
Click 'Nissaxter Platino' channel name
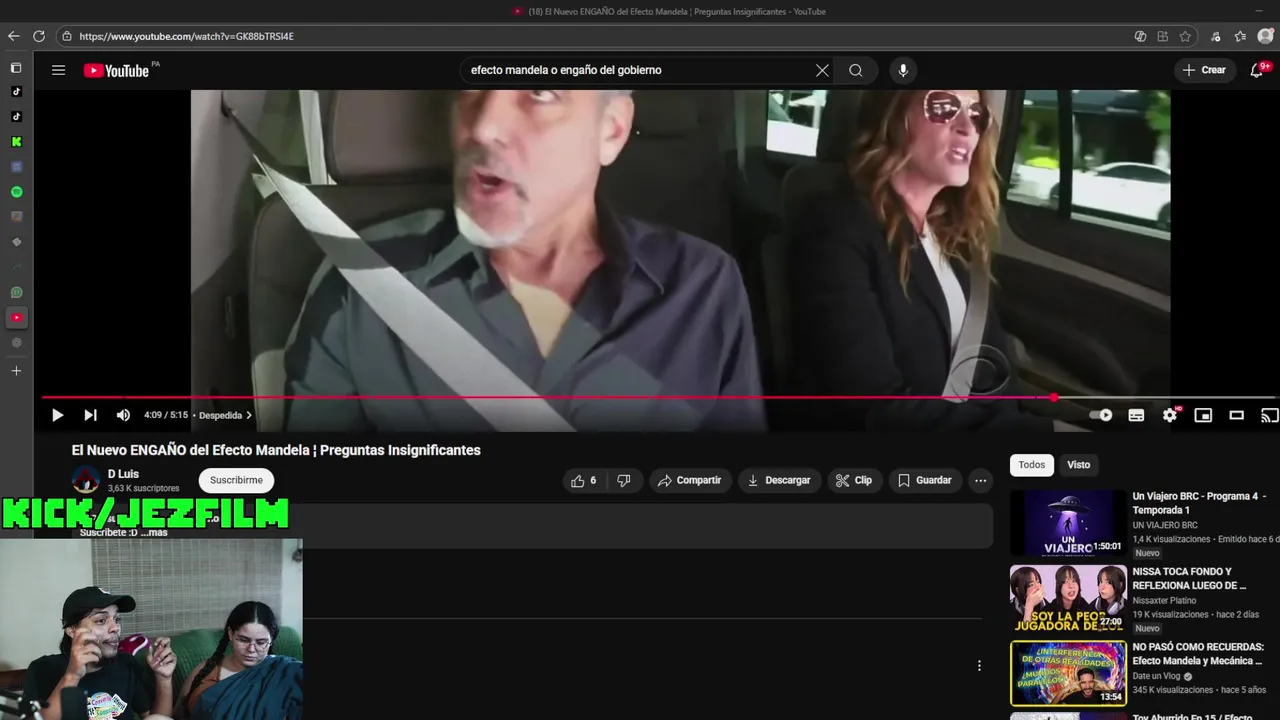(x=1164, y=601)
